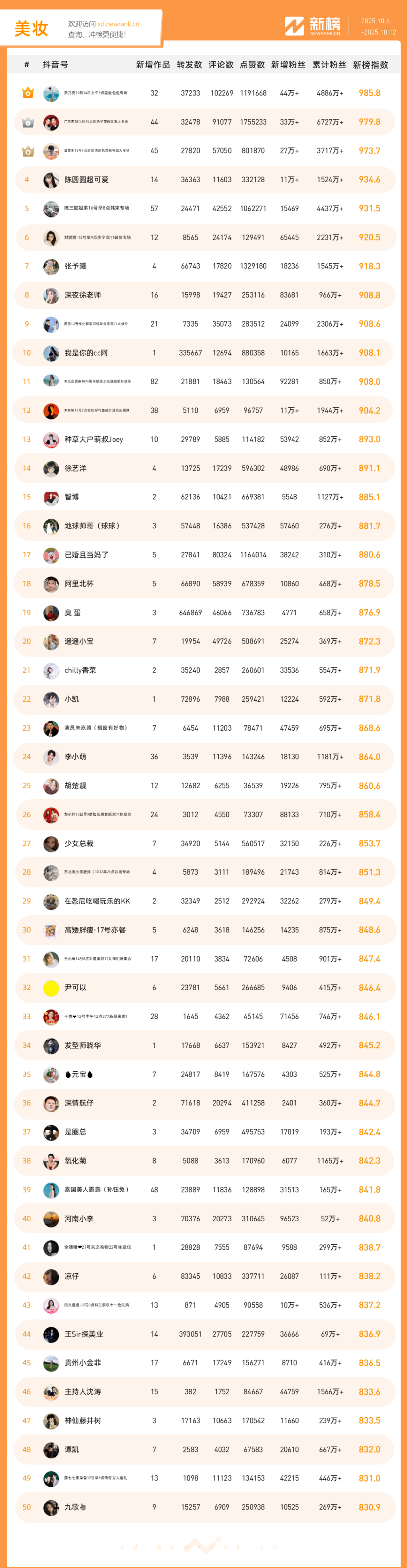Click the account name 我是你的cc阿

click(86, 353)
